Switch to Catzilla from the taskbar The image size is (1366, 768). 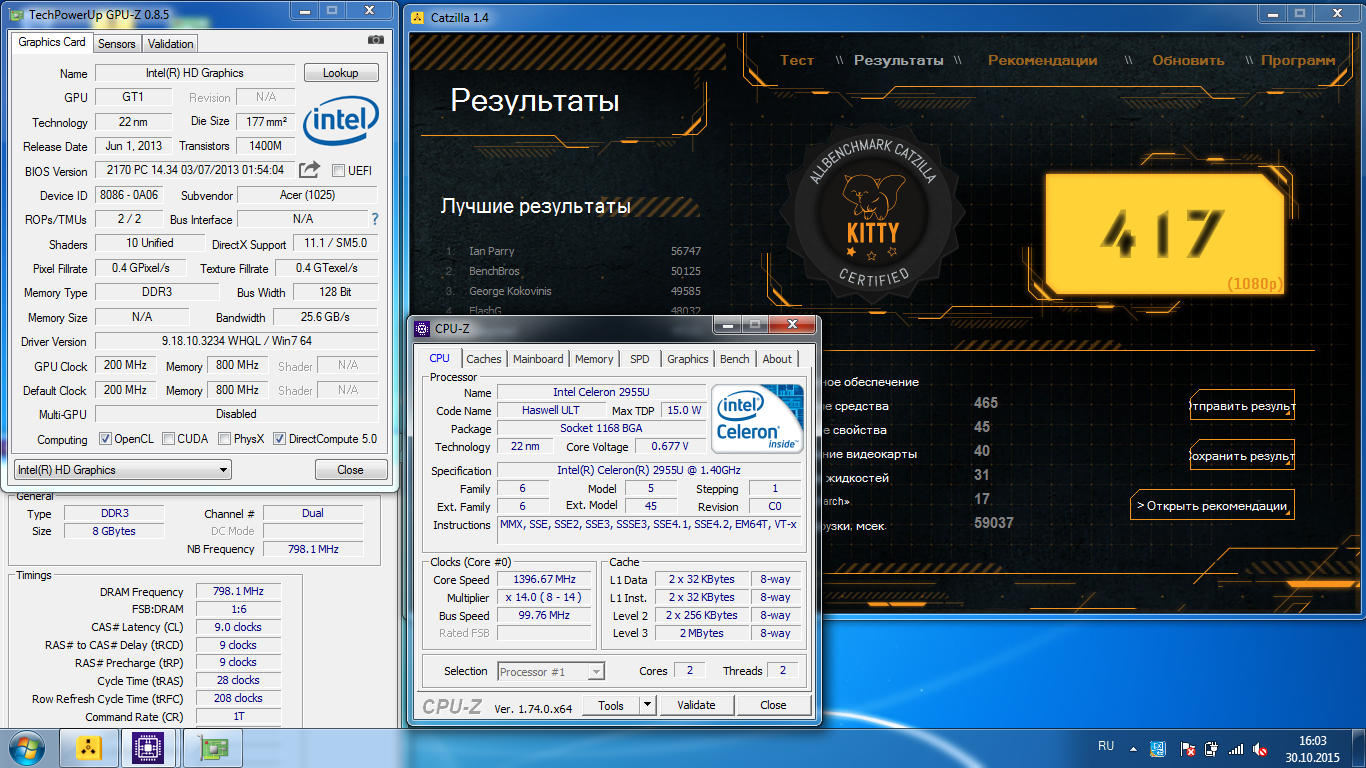coord(89,747)
